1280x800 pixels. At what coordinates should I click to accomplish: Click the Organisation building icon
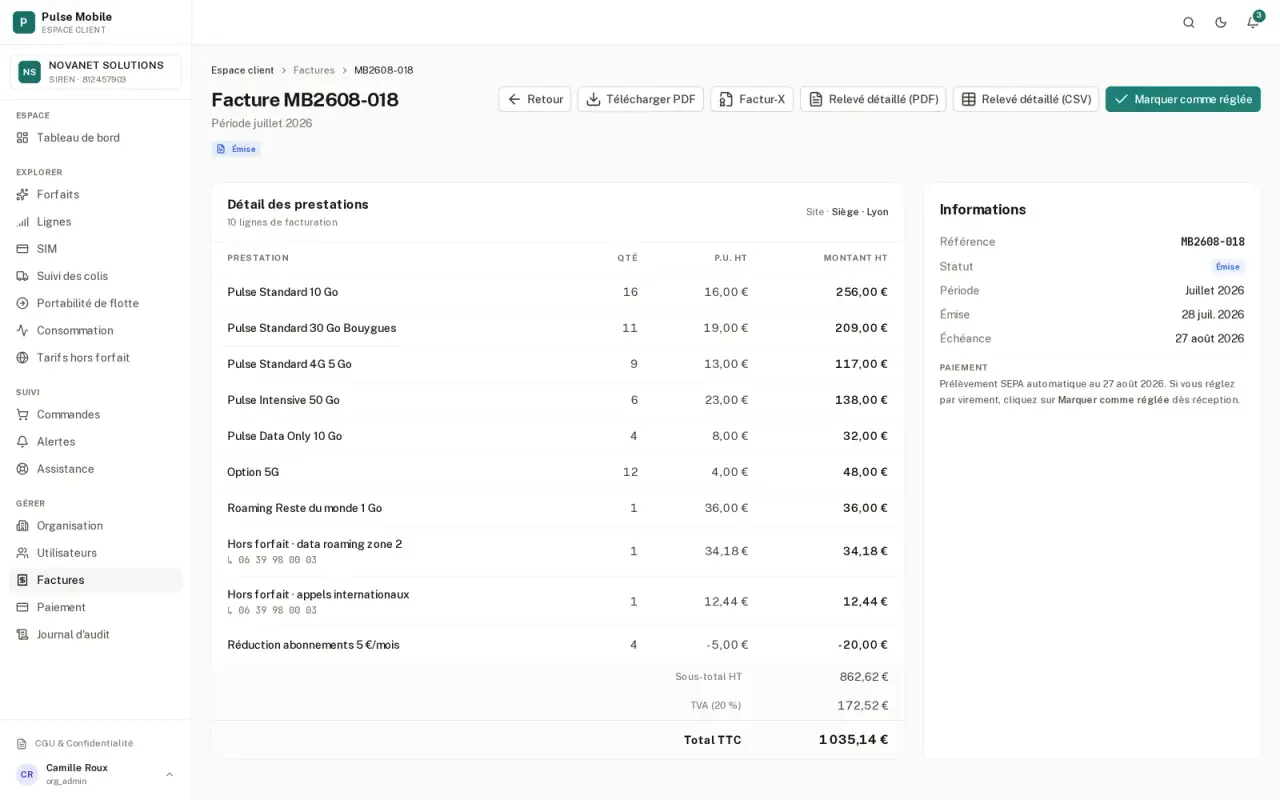(x=23, y=525)
